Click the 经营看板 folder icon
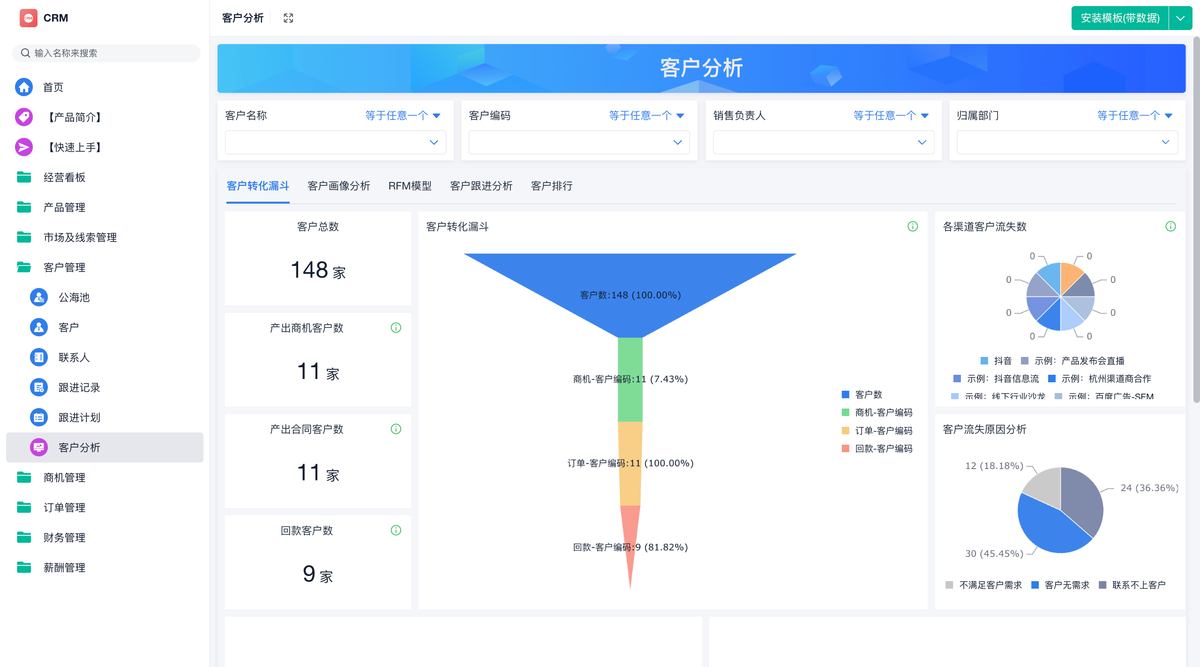This screenshot has width=1200, height=667. [24, 177]
